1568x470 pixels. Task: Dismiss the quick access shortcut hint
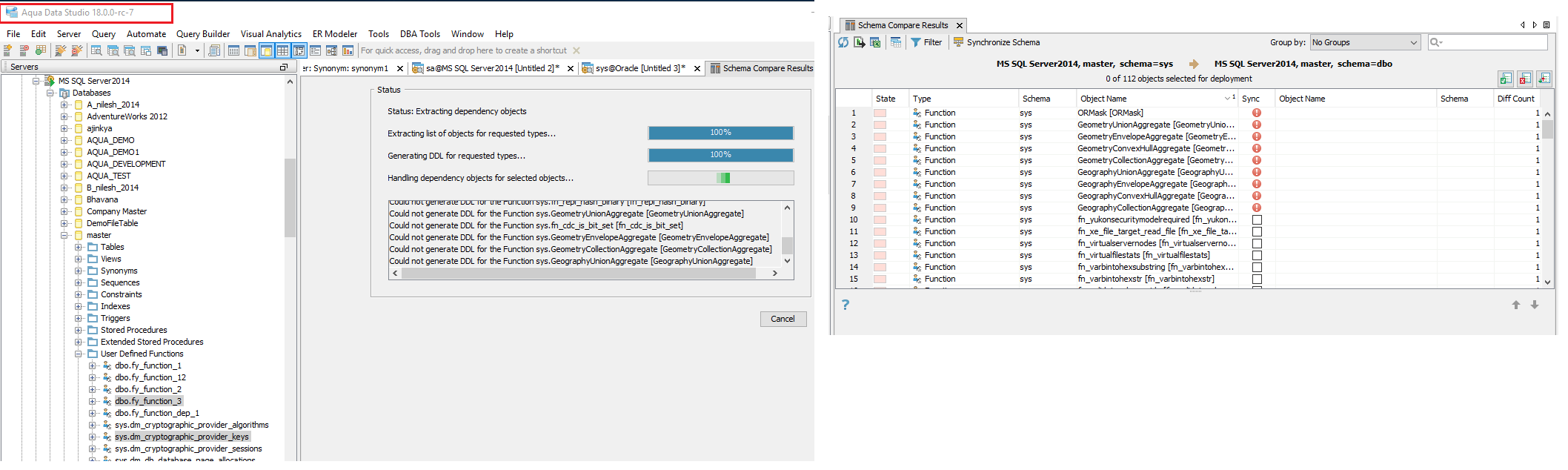pos(577,50)
